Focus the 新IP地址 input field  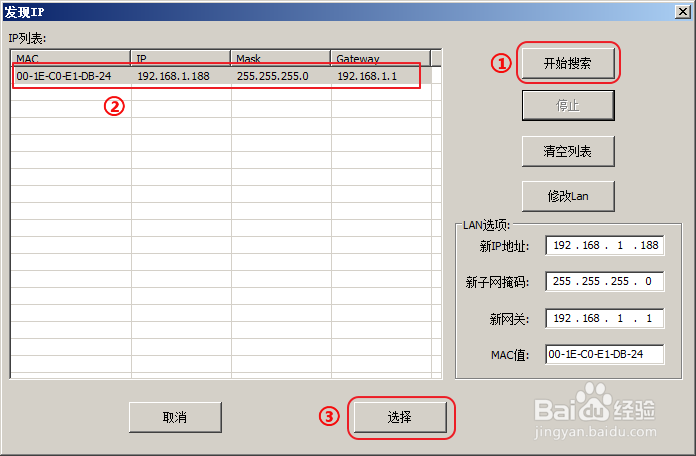click(x=605, y=246)
